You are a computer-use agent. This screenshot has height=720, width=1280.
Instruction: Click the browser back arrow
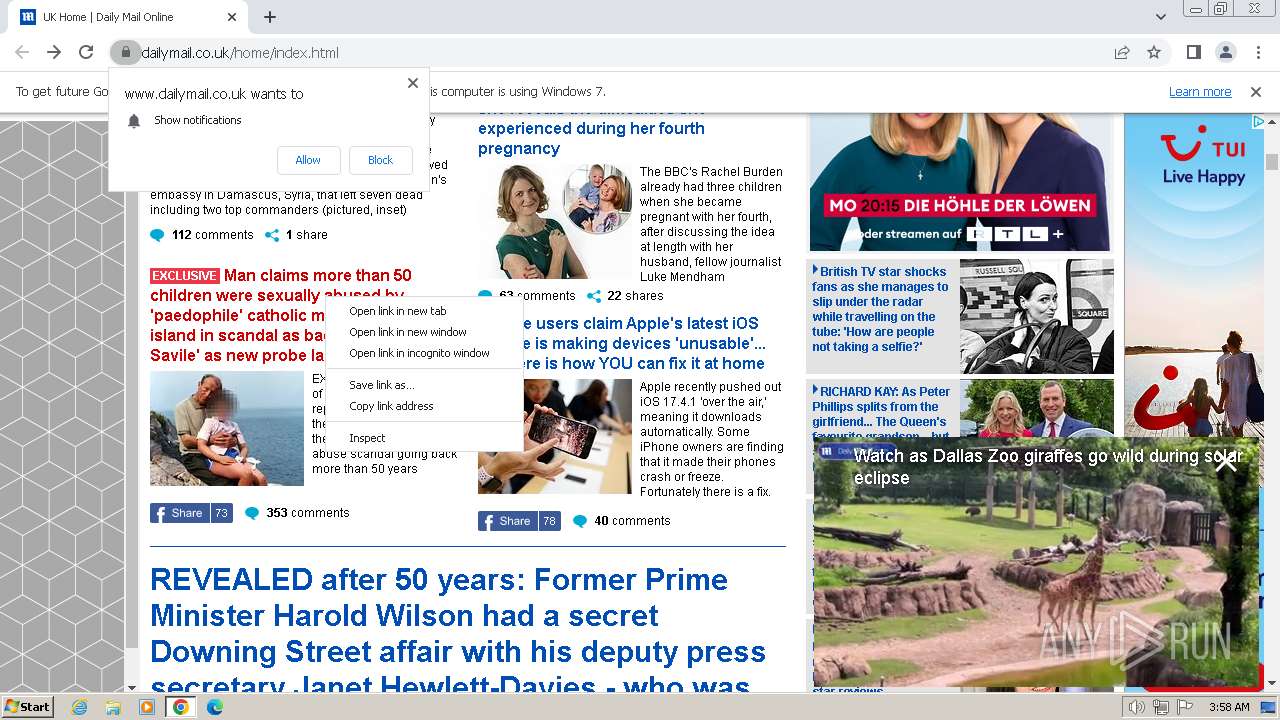pos(22,52)
